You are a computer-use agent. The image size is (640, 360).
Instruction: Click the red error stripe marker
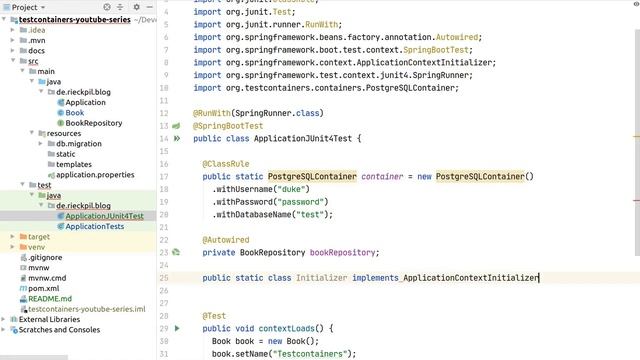[636, 200]
